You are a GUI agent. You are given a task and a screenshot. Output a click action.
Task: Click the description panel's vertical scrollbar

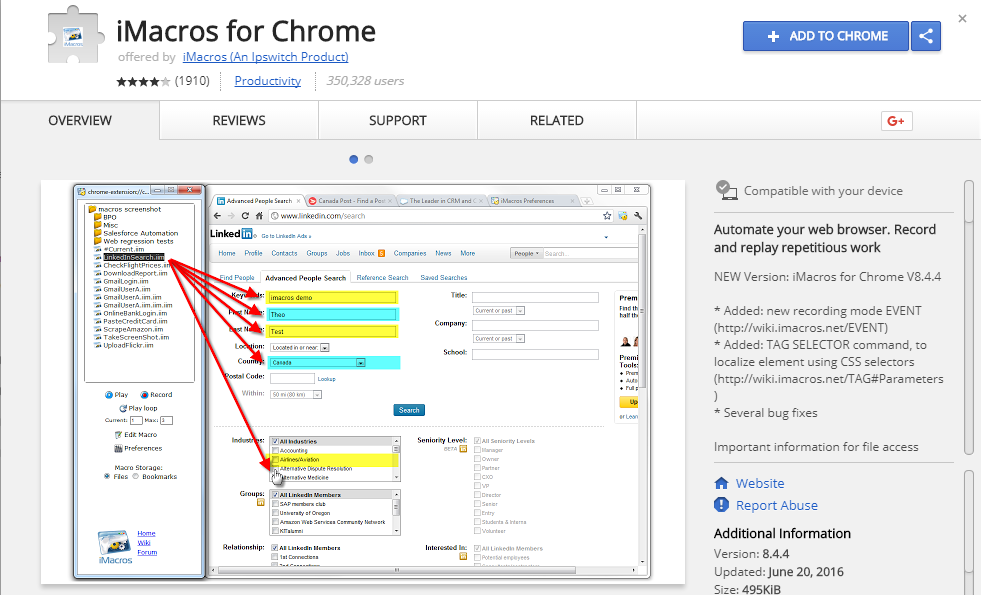point(968,318)
